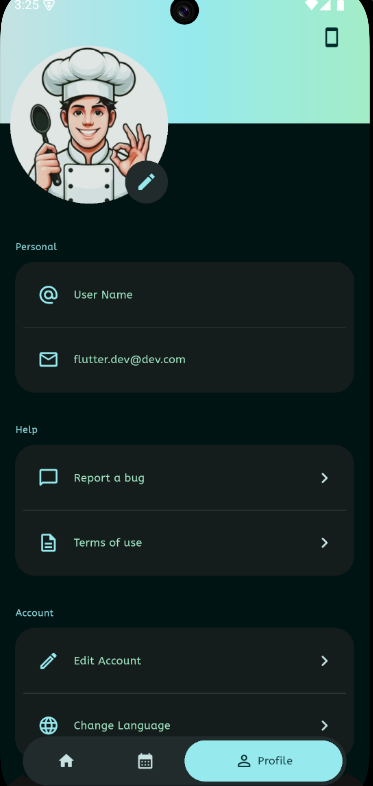Click the envelope icon beside the email
Viewport: 373px width, 786px height.
pyautogui.click(x=49, y=359)
